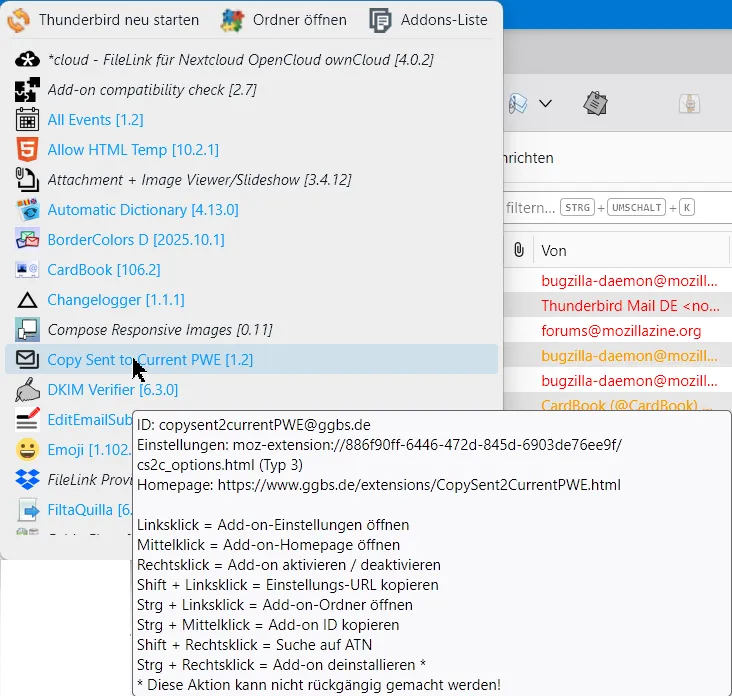Select the first red bugzilla-daemon message row
The width and height of the screenshot is (732, 696).
click(x=618, y=281)
